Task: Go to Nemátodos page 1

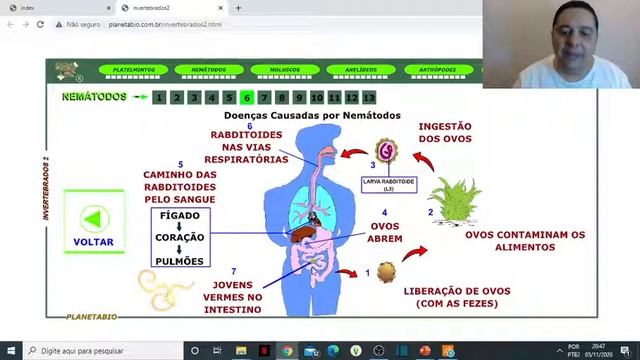Action: click(x=159, y=98)
